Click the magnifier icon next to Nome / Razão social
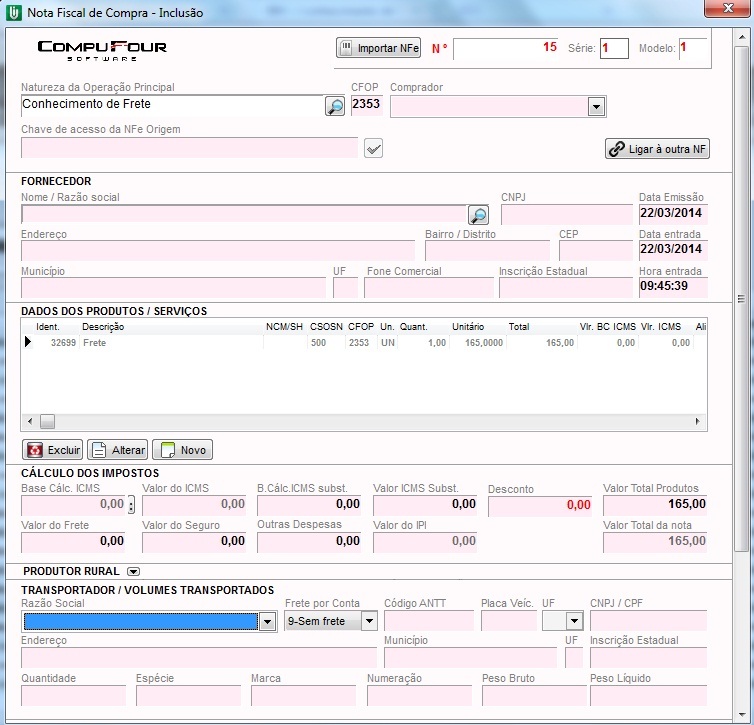 pos(478,215)
